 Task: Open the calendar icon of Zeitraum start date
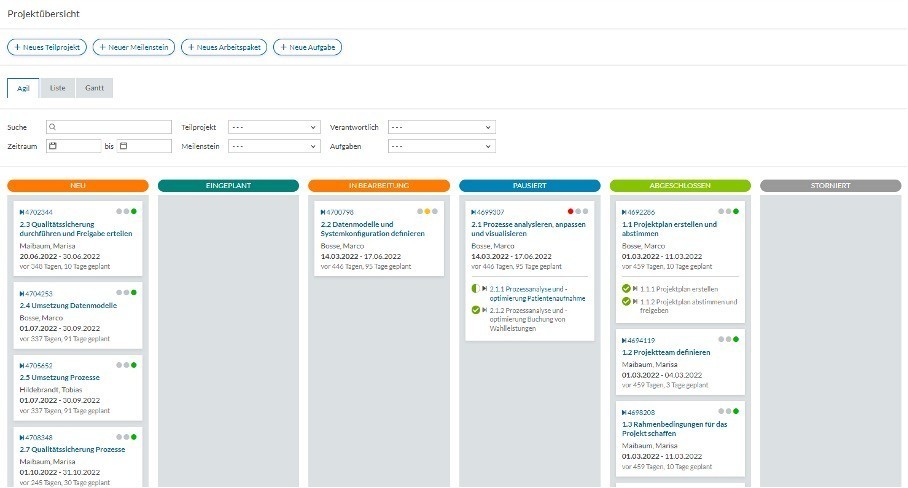(53, 146)
